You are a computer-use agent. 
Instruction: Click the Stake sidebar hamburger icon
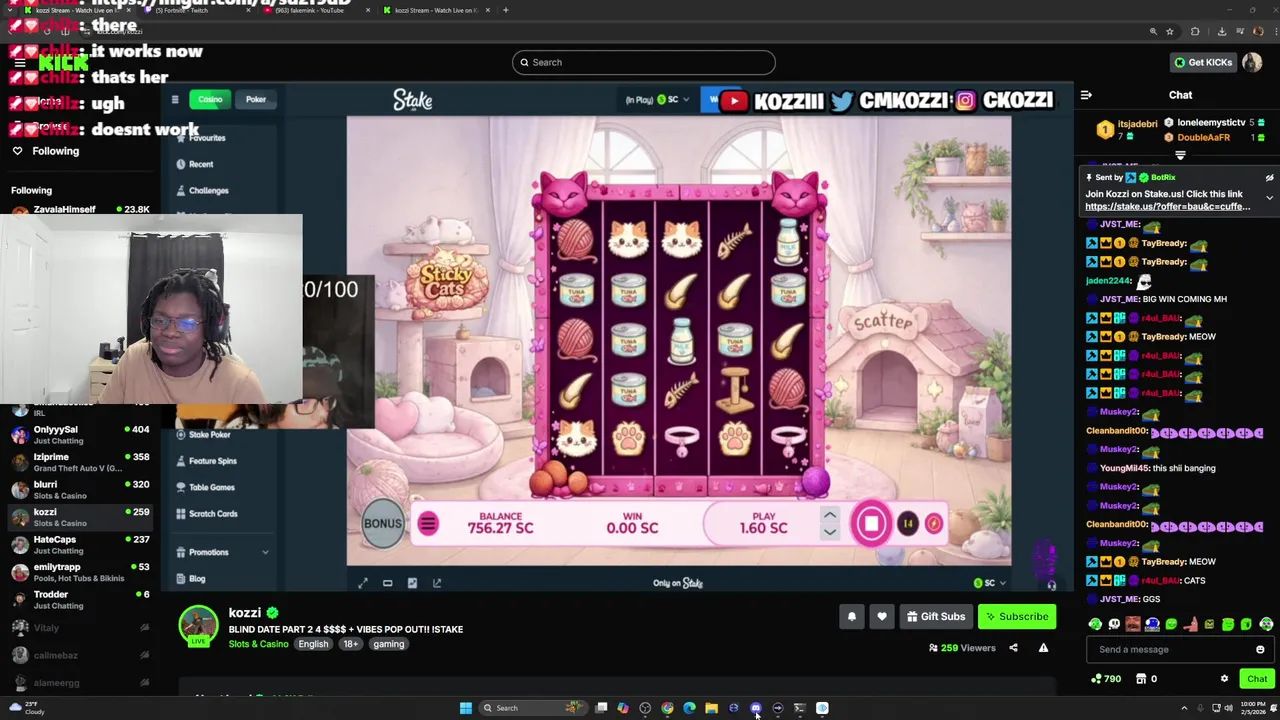(175, 99)
